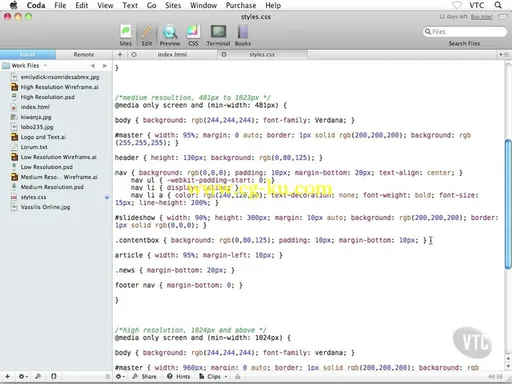Viewport: 512px width, 384px height.
Task: Open the Go menu
Action: pos(152,5)
